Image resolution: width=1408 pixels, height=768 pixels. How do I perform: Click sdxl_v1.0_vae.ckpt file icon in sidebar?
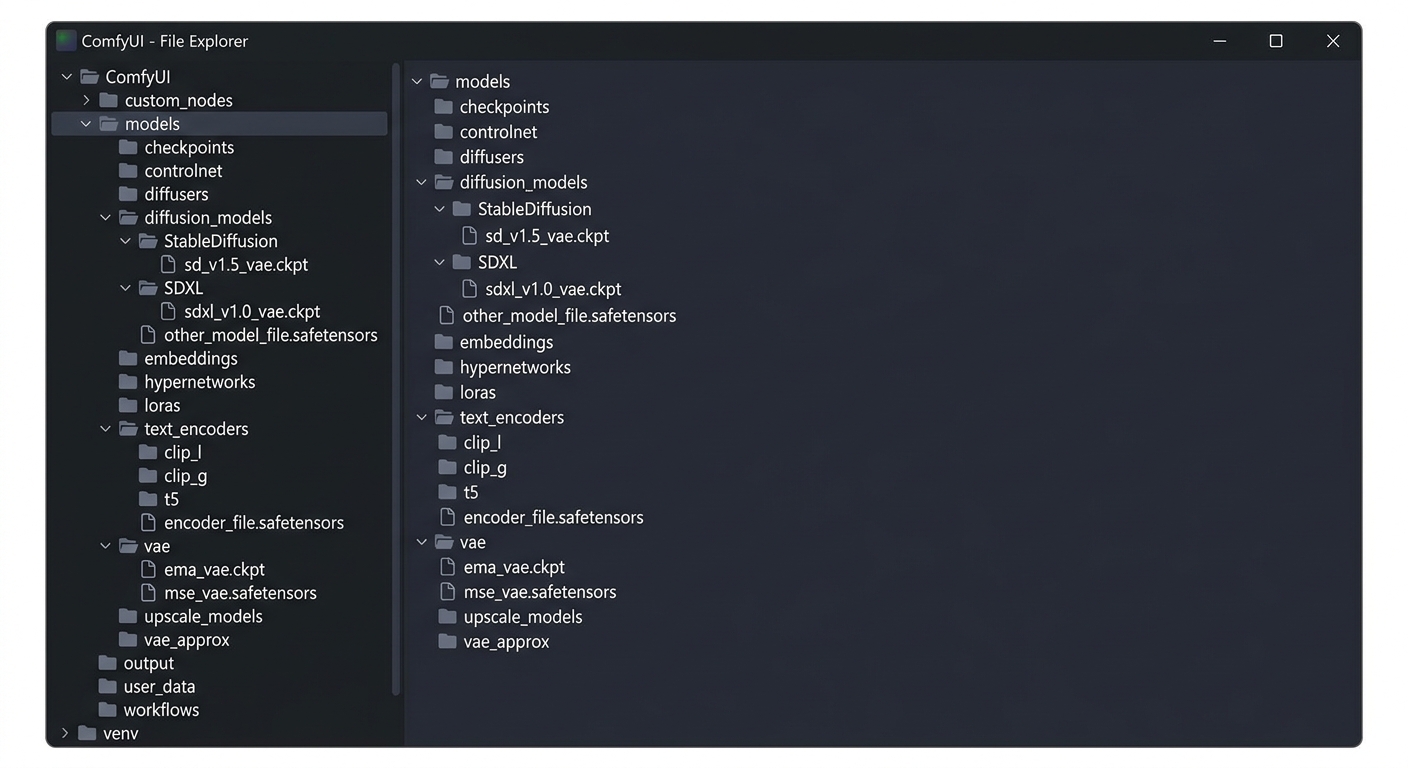coord(168,311)
